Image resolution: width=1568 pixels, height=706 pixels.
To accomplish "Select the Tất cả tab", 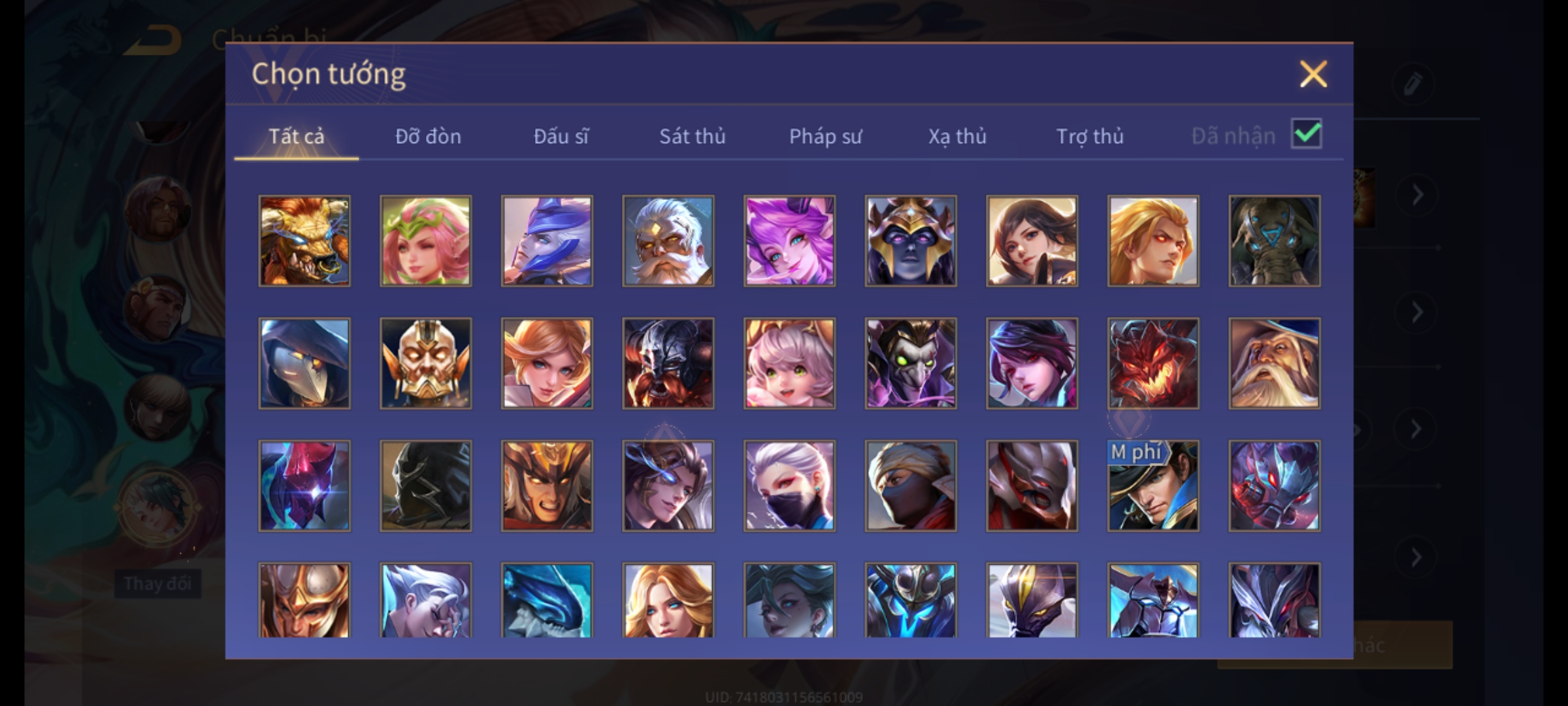I will click(296, 136).
